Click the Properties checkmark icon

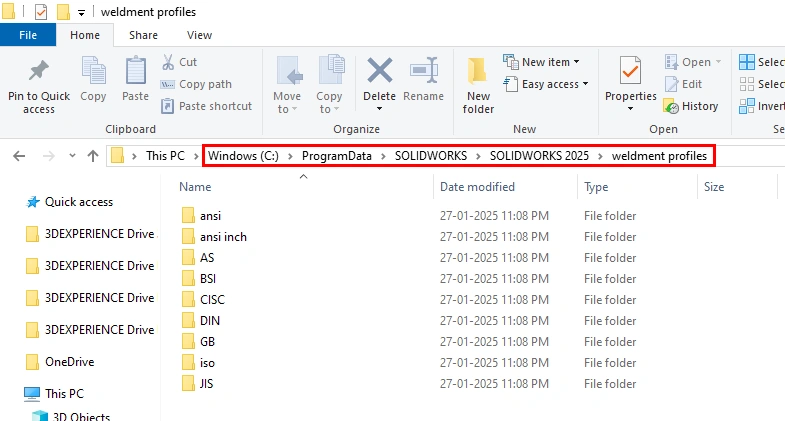[x=630, y=71]
